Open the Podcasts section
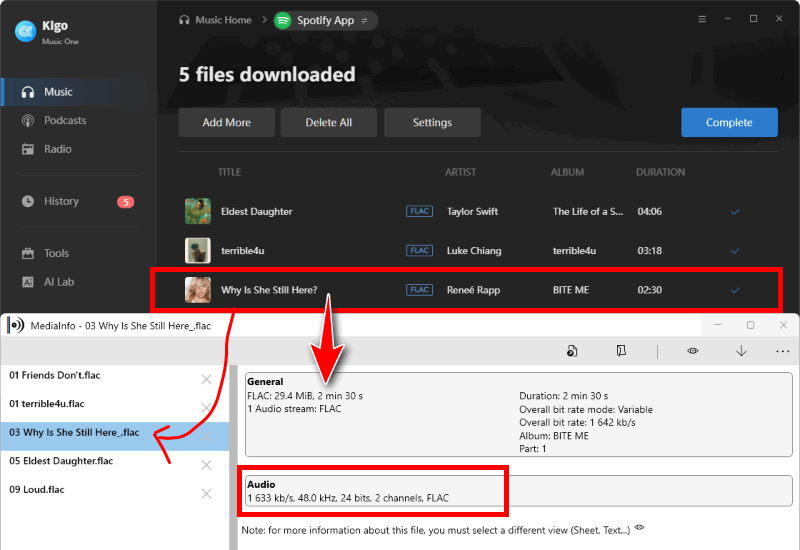 [65, 120]
